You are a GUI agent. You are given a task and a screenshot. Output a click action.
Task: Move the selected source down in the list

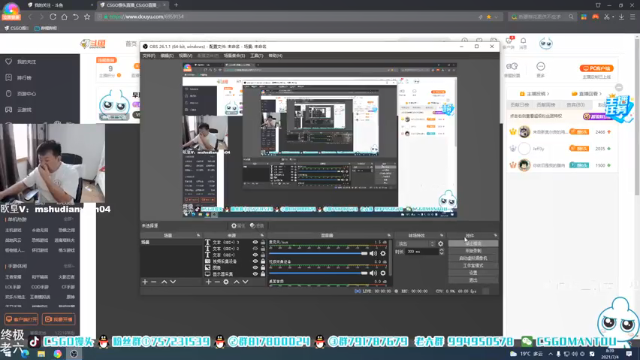pyautogui.click(x=245, y=282)
